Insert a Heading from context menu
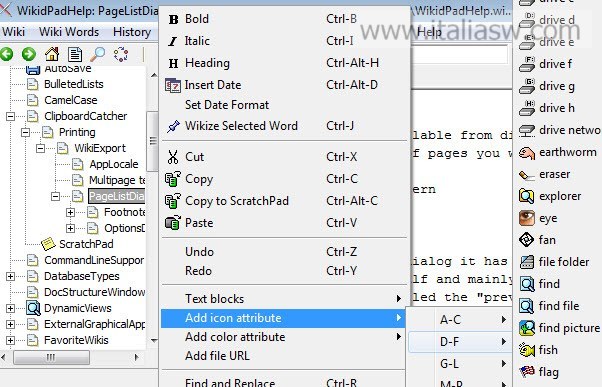 [x=284, y=63]
